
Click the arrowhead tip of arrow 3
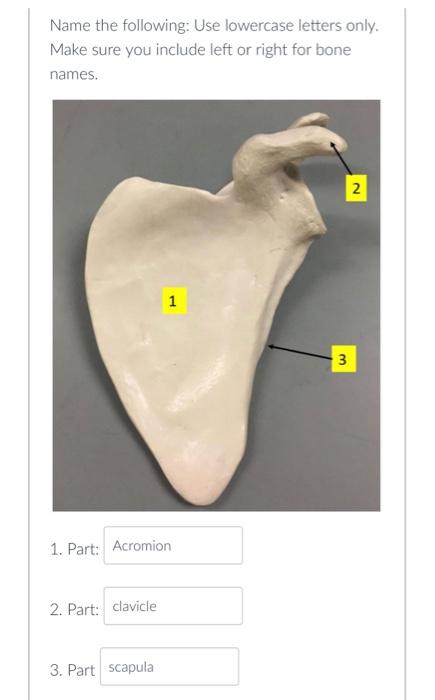click(270, 346)
